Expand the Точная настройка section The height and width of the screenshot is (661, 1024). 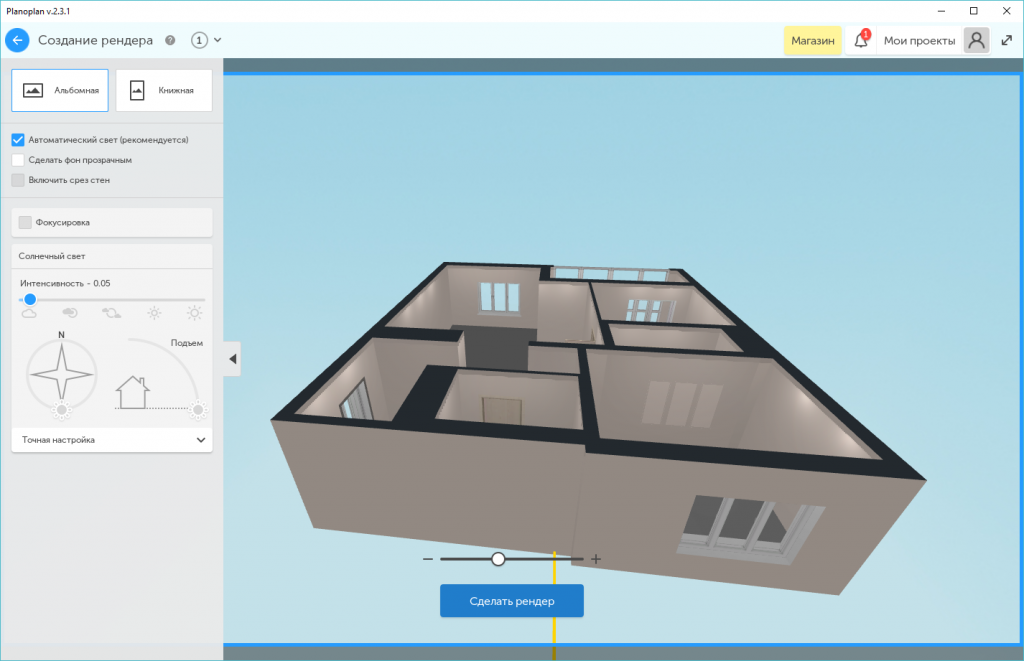point(201,440)
